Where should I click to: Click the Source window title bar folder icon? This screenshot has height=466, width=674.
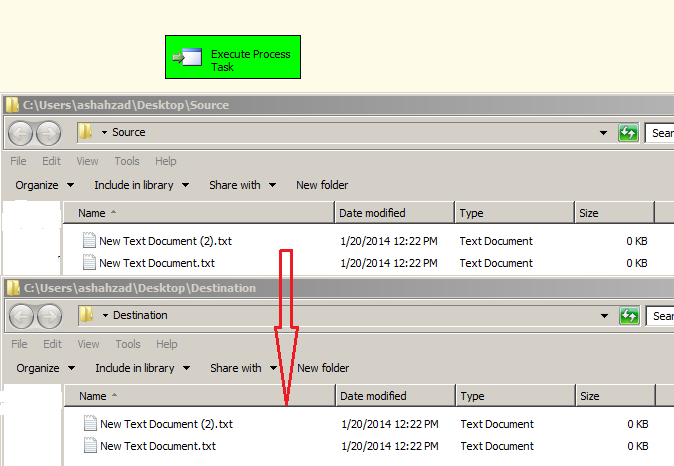click(12, 105)
